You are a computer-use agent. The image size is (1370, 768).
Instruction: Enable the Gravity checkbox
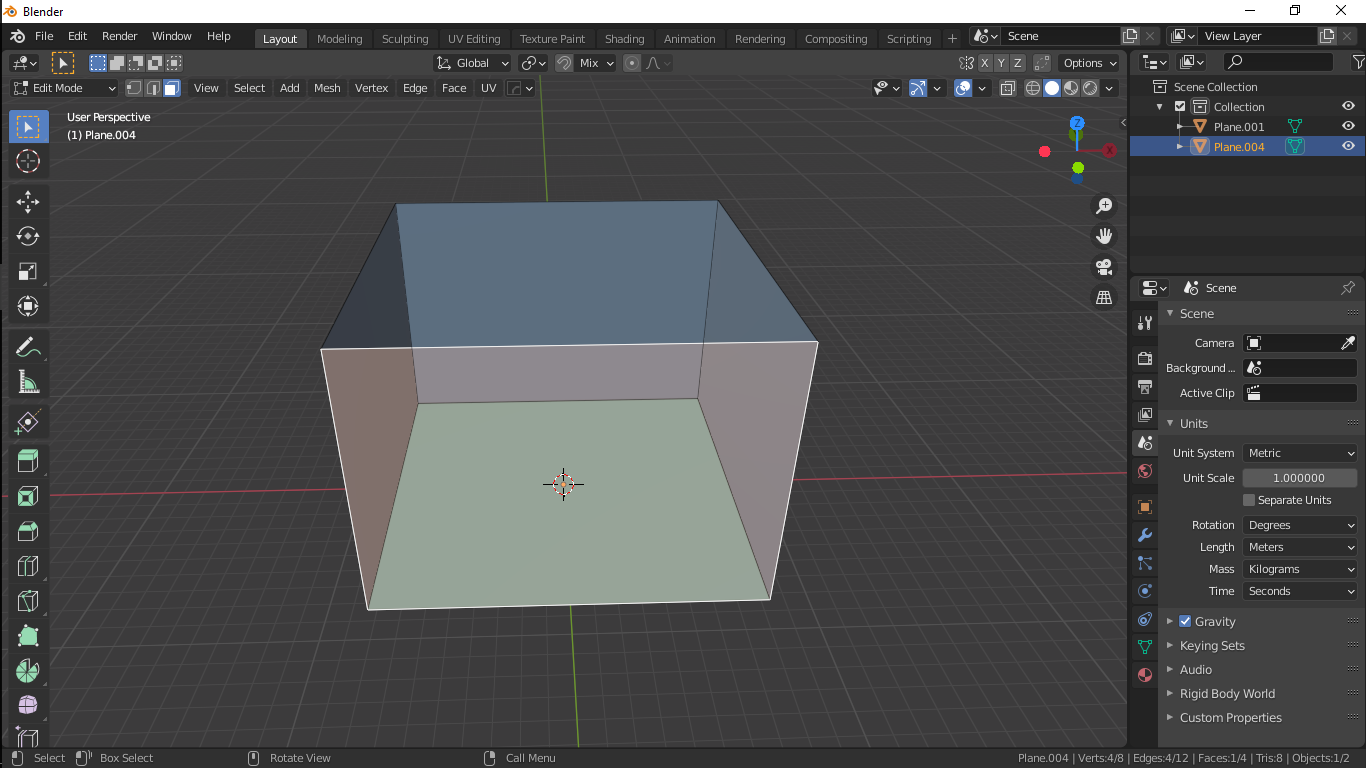[x=1185, y=621]
